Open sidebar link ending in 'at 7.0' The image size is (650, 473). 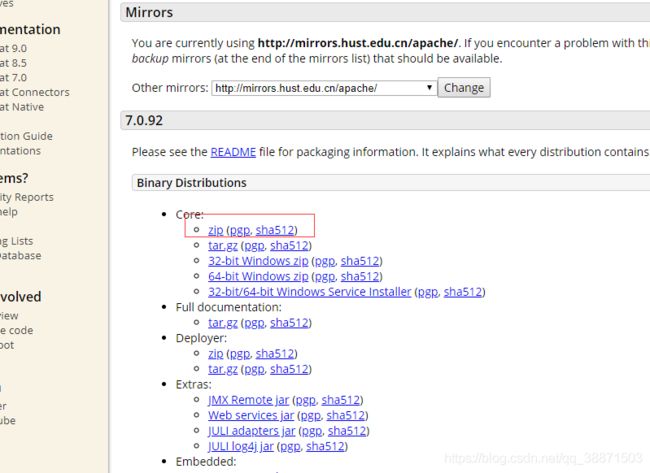[x=13, y=78]
